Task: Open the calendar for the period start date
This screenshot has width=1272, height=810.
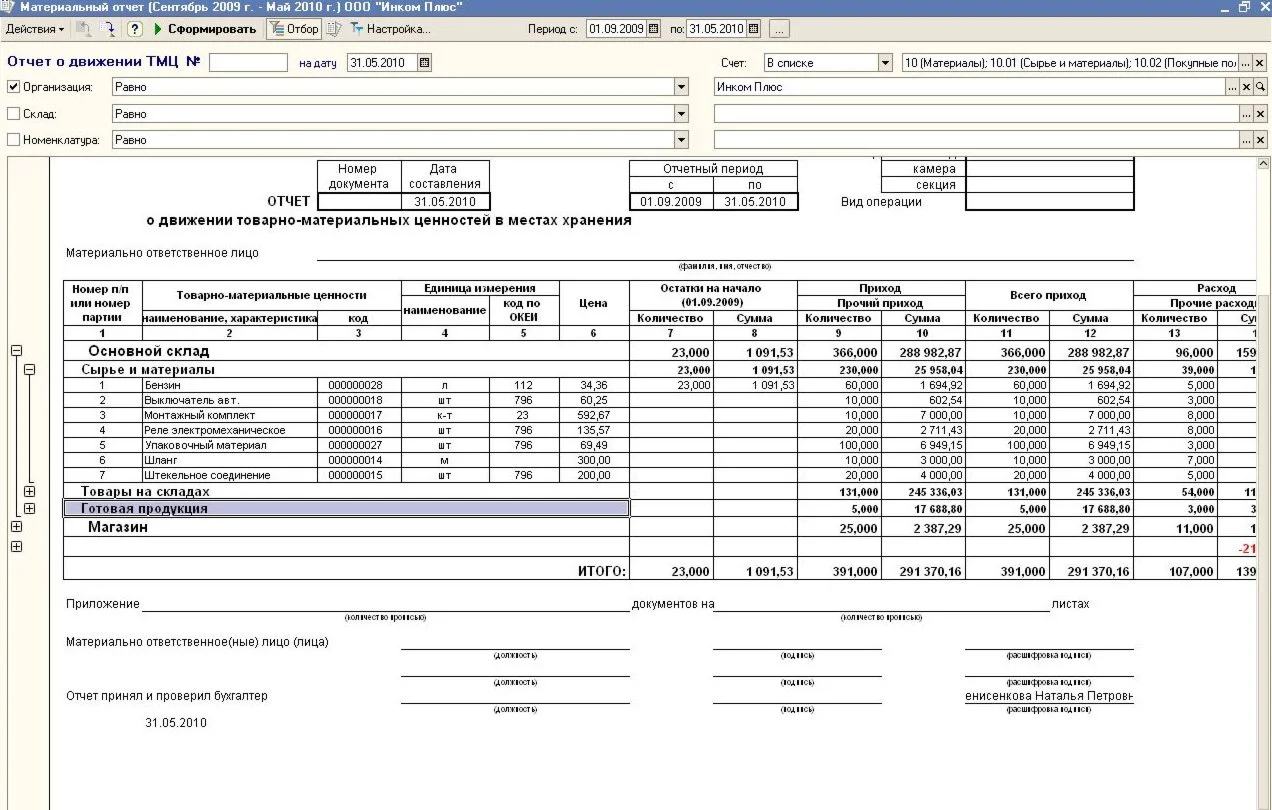Action: tap(654, 29)
